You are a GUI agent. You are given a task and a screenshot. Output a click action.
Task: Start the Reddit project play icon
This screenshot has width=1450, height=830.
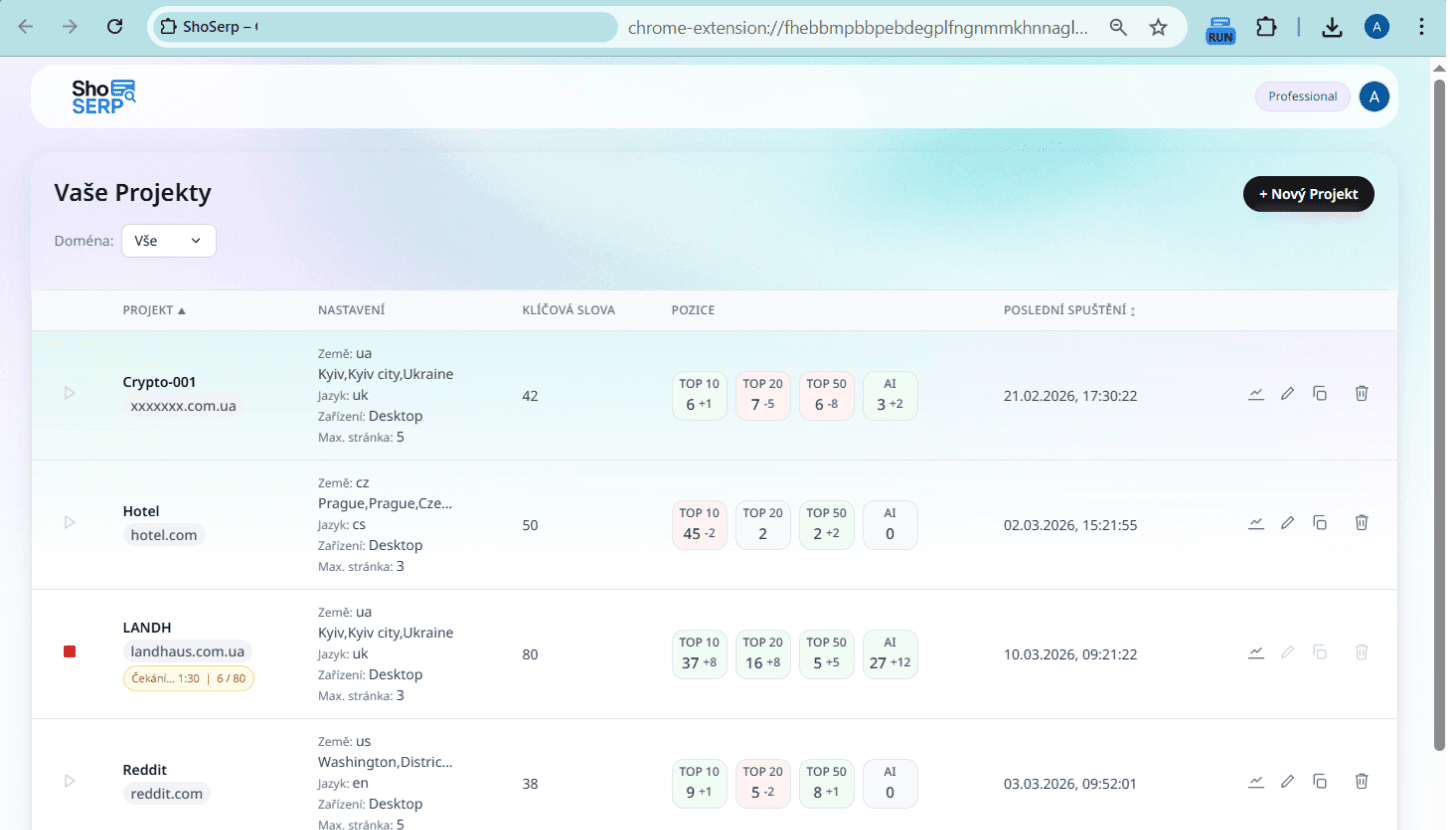70,780
